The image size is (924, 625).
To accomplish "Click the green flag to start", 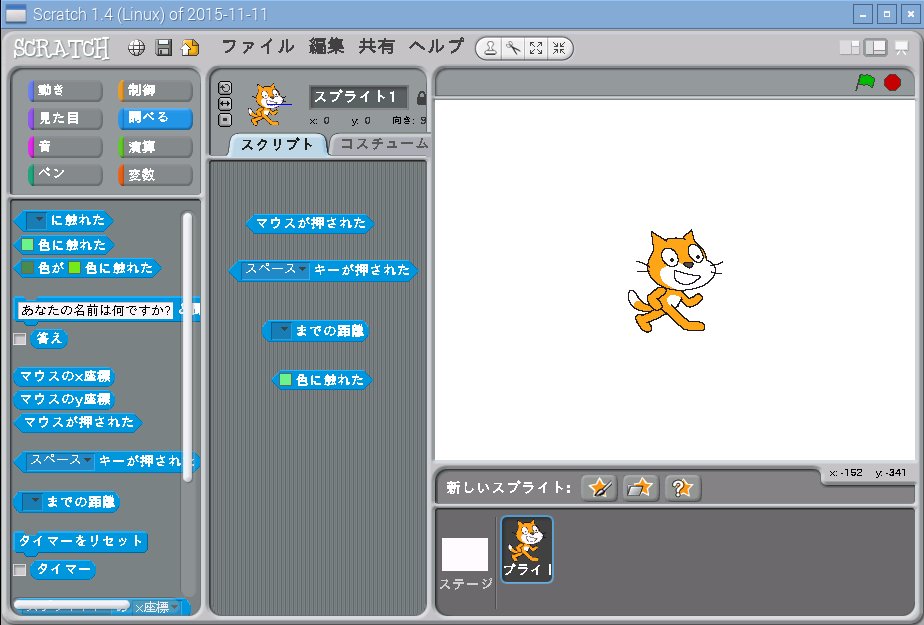I will [865, 82].
